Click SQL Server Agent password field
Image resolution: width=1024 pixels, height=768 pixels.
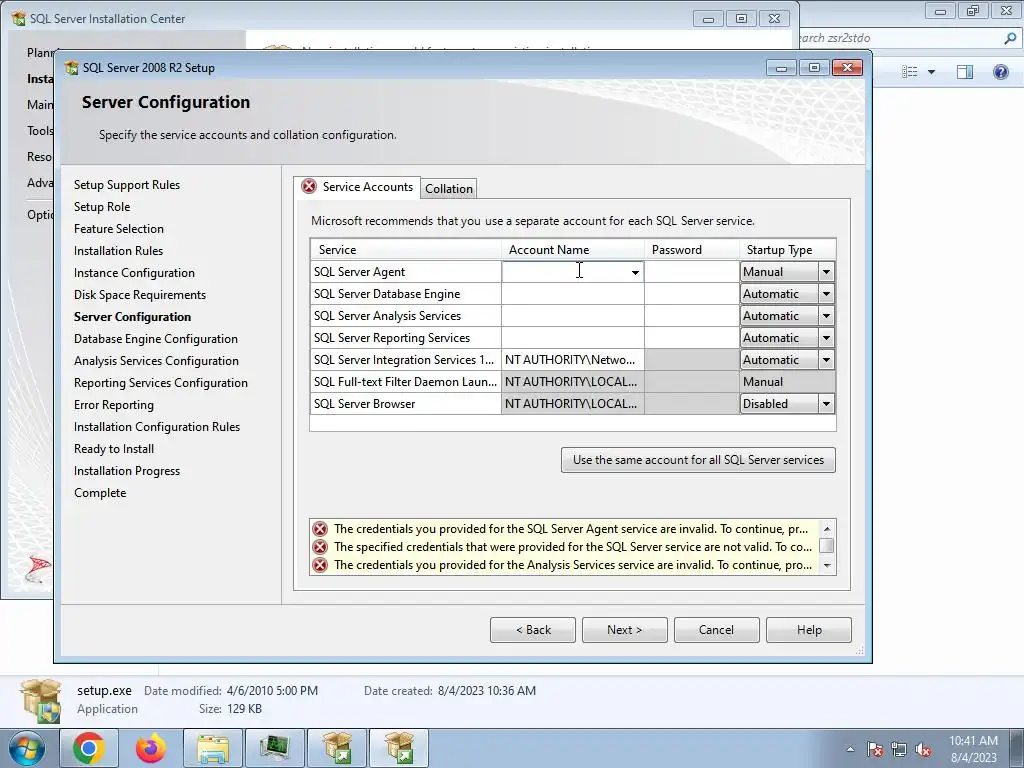pos(692,272)
